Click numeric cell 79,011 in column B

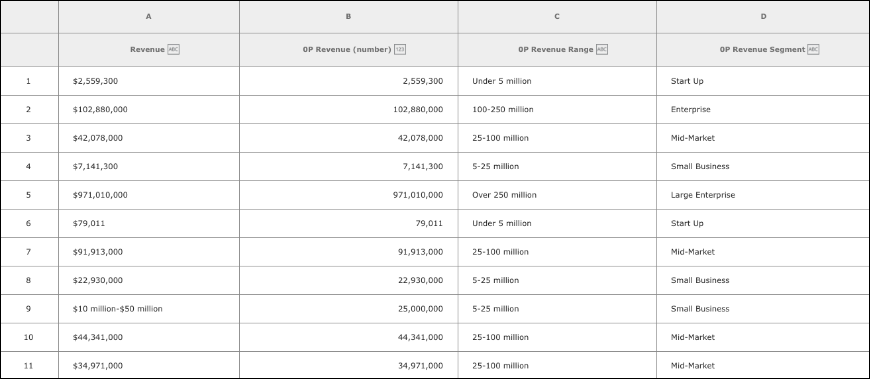(348, 224)
